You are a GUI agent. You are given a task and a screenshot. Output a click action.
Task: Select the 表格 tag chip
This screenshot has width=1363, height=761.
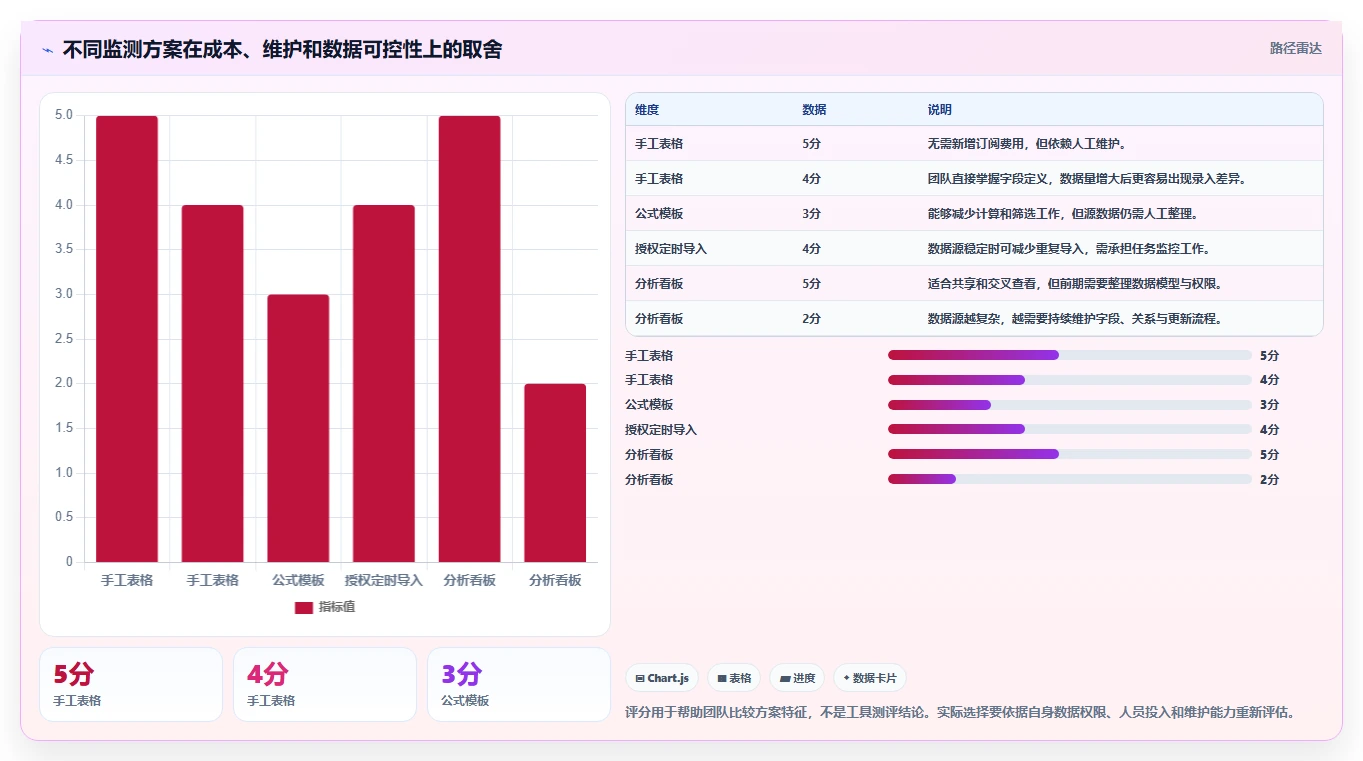tap(734, 678)
